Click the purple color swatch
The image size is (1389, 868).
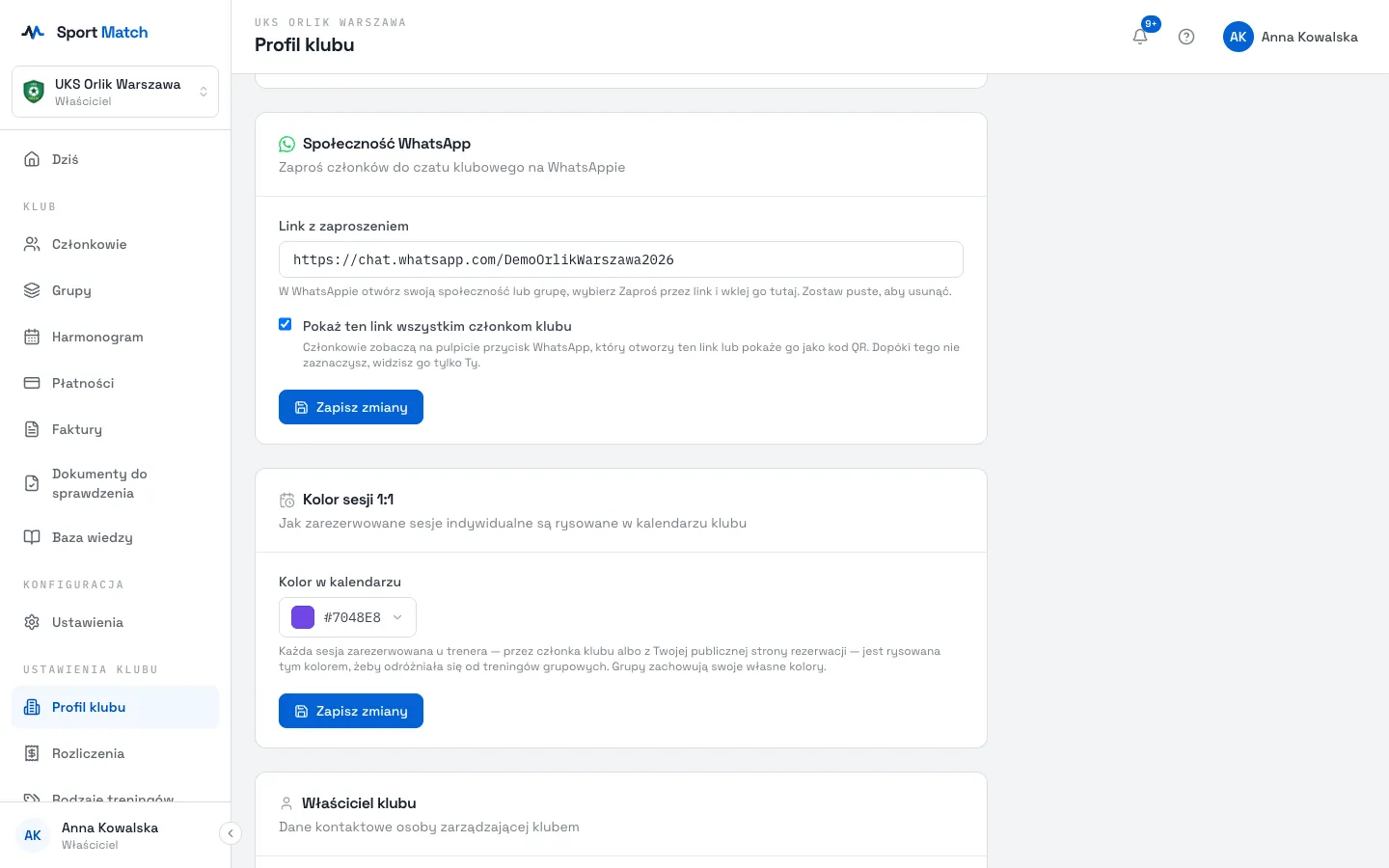pos(303,617)
